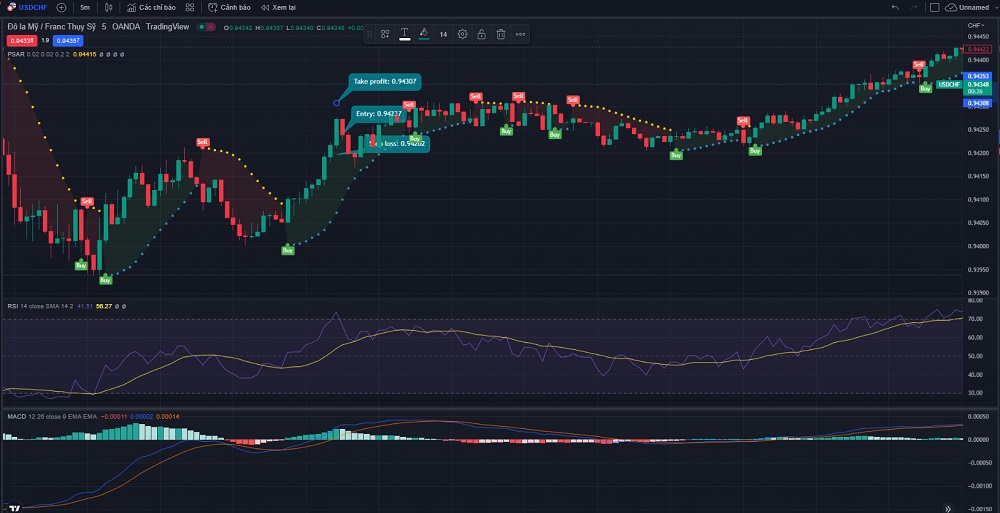Click the 1.9 spread value

pyautogui.click(x=45, y=40)
